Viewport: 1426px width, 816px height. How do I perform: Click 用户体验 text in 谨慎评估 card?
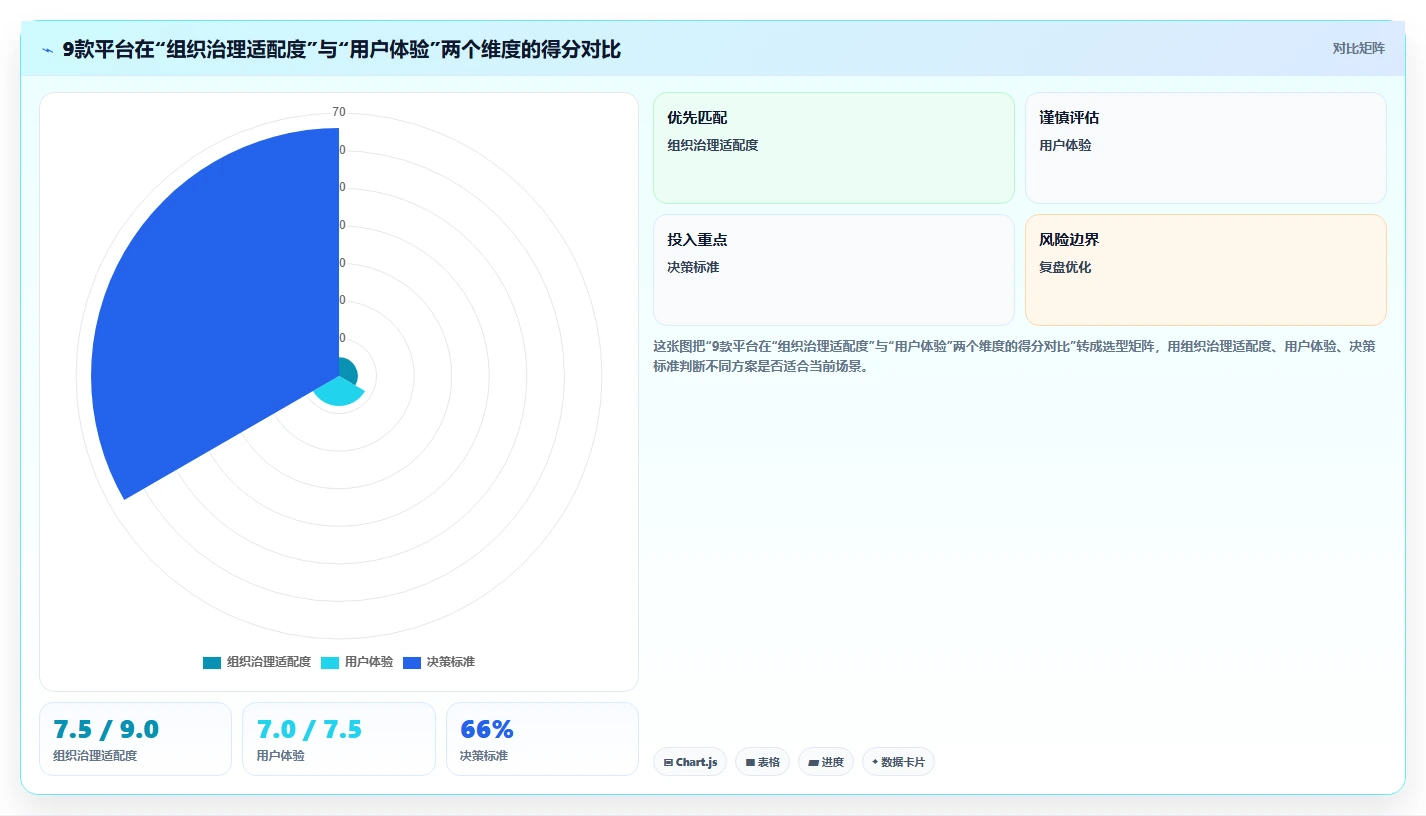[x=1065, y=145]
